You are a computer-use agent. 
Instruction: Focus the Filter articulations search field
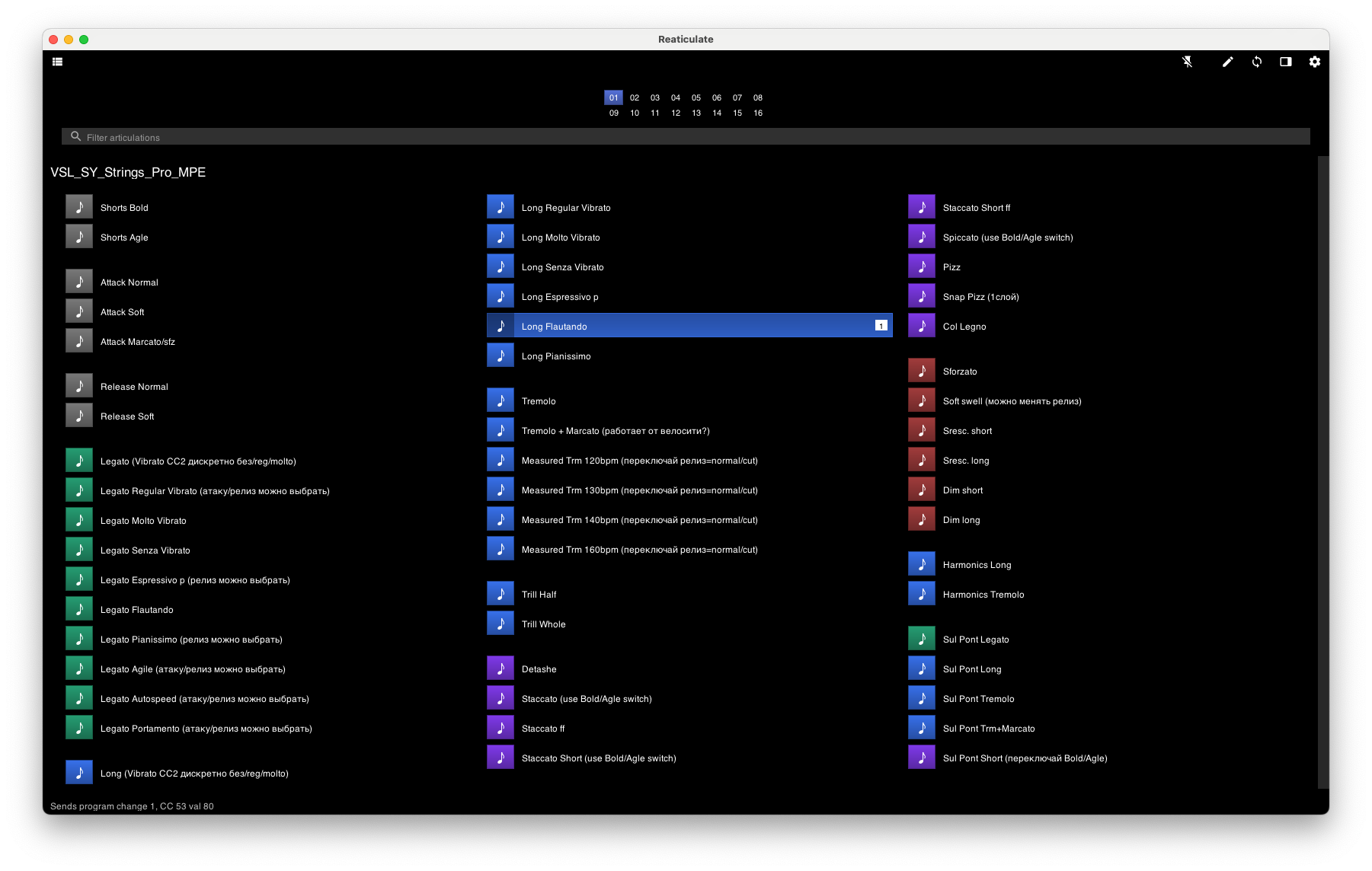point(686,137)
